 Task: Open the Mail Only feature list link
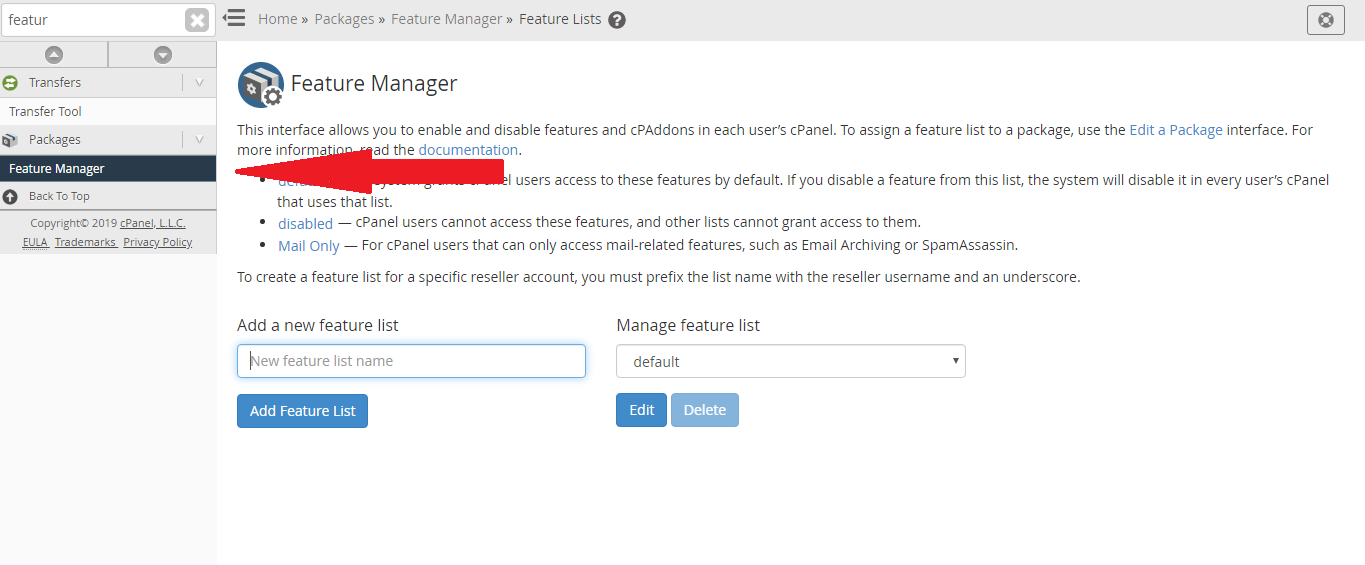(x=309, y=246)
